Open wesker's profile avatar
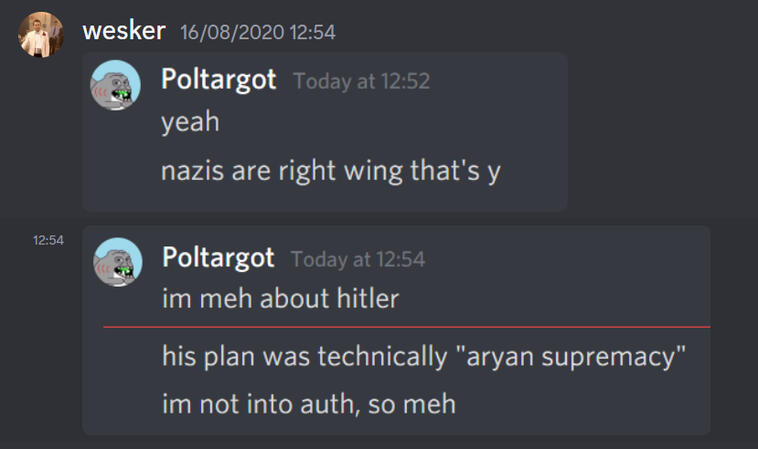758x449 pixels. [x=41, y=35]
